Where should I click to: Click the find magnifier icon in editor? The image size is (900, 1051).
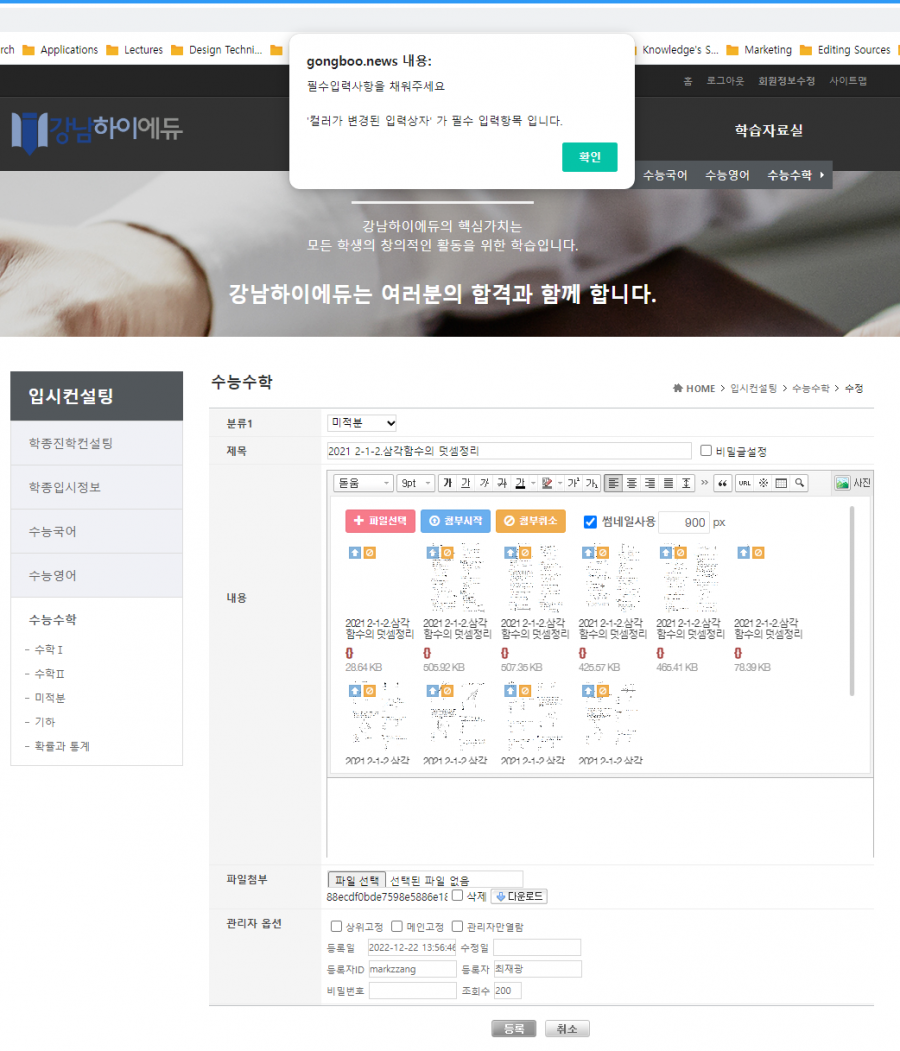(800, 483)
